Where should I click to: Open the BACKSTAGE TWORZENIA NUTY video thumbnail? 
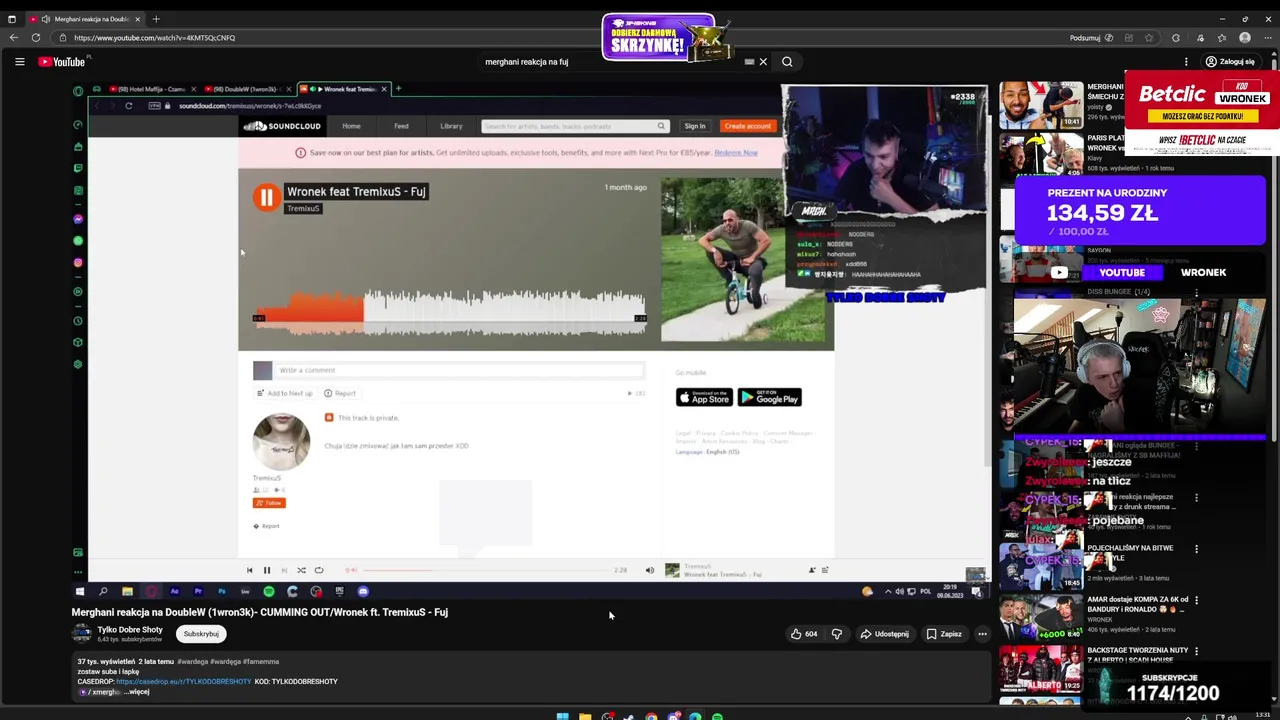point(1041,669)
